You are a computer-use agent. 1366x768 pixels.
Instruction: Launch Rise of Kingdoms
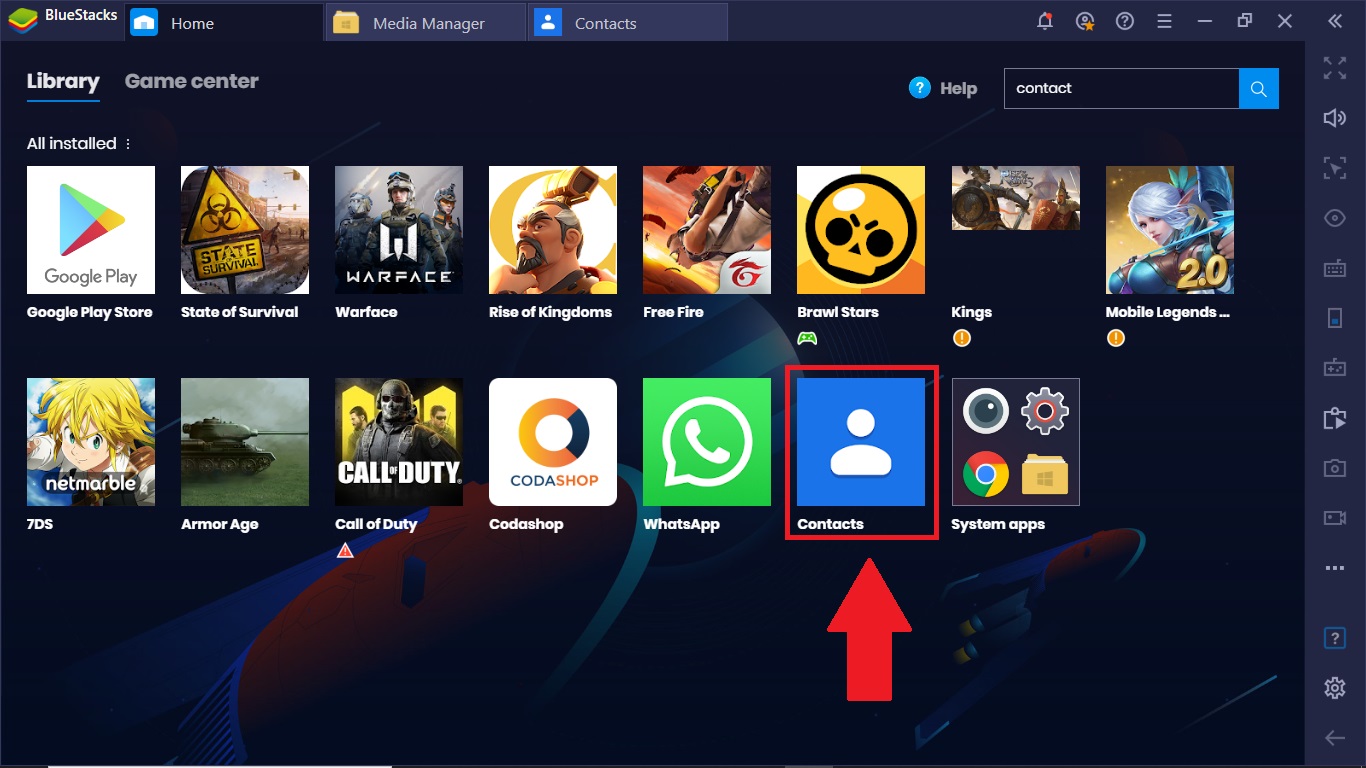coord(553,230)
